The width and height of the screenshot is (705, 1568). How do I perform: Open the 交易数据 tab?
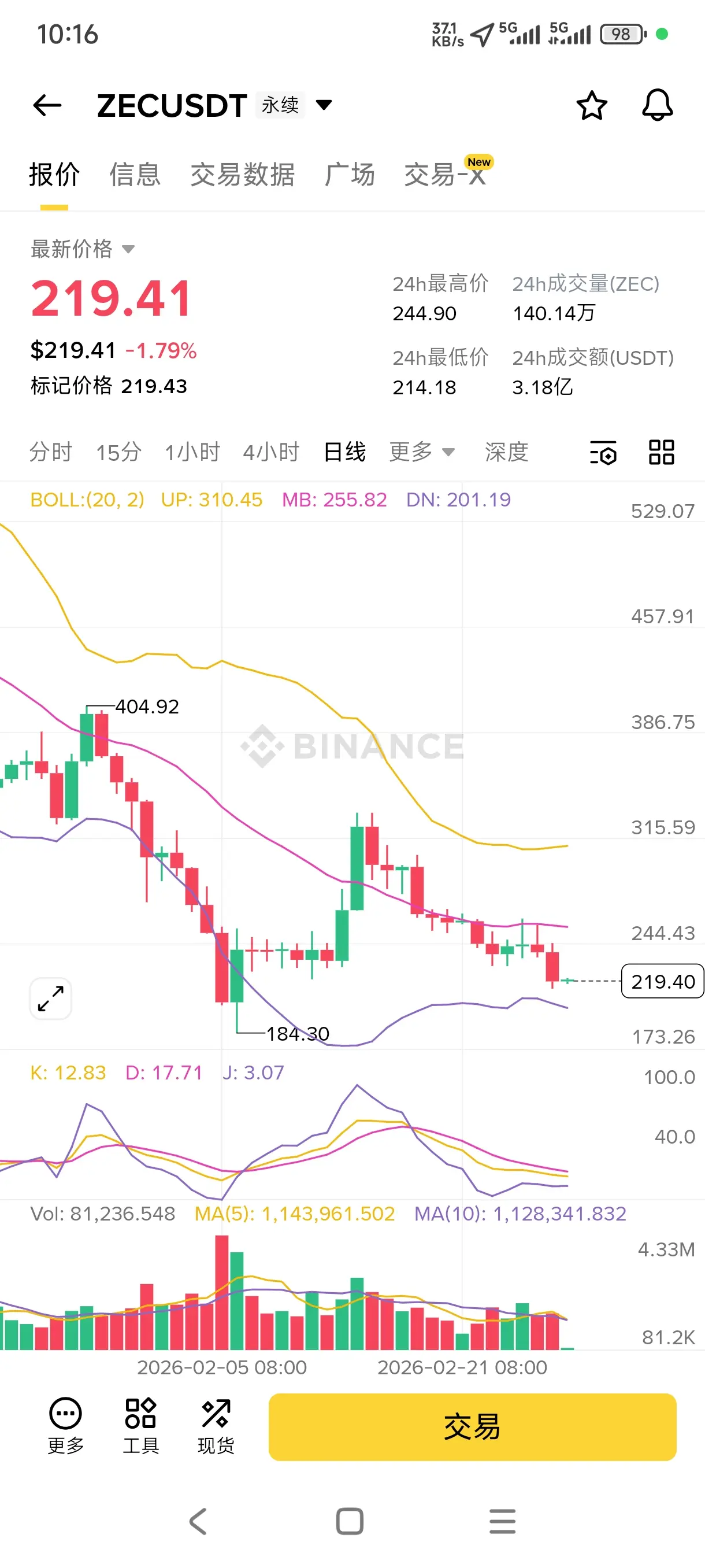click(x=243, y=175)
